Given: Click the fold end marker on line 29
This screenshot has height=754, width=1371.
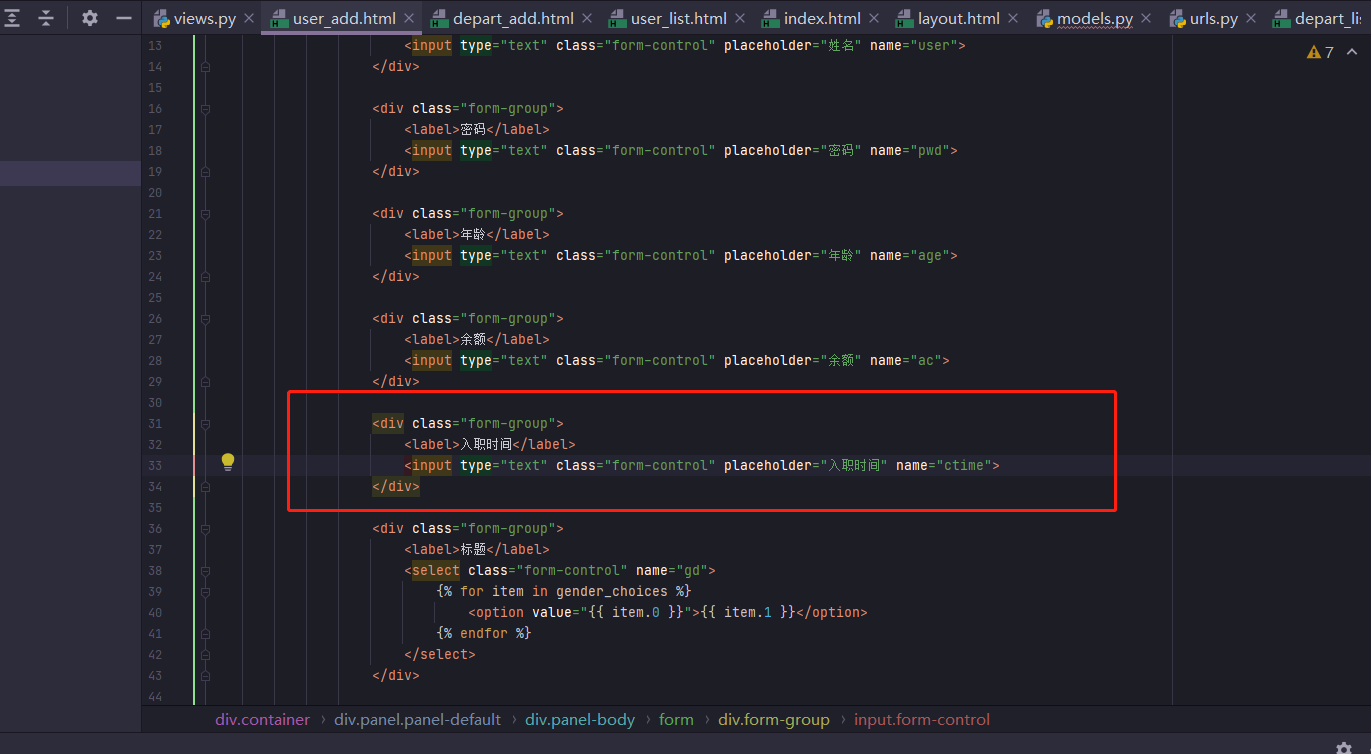Looking at the screenshot, I should (205, 381).
